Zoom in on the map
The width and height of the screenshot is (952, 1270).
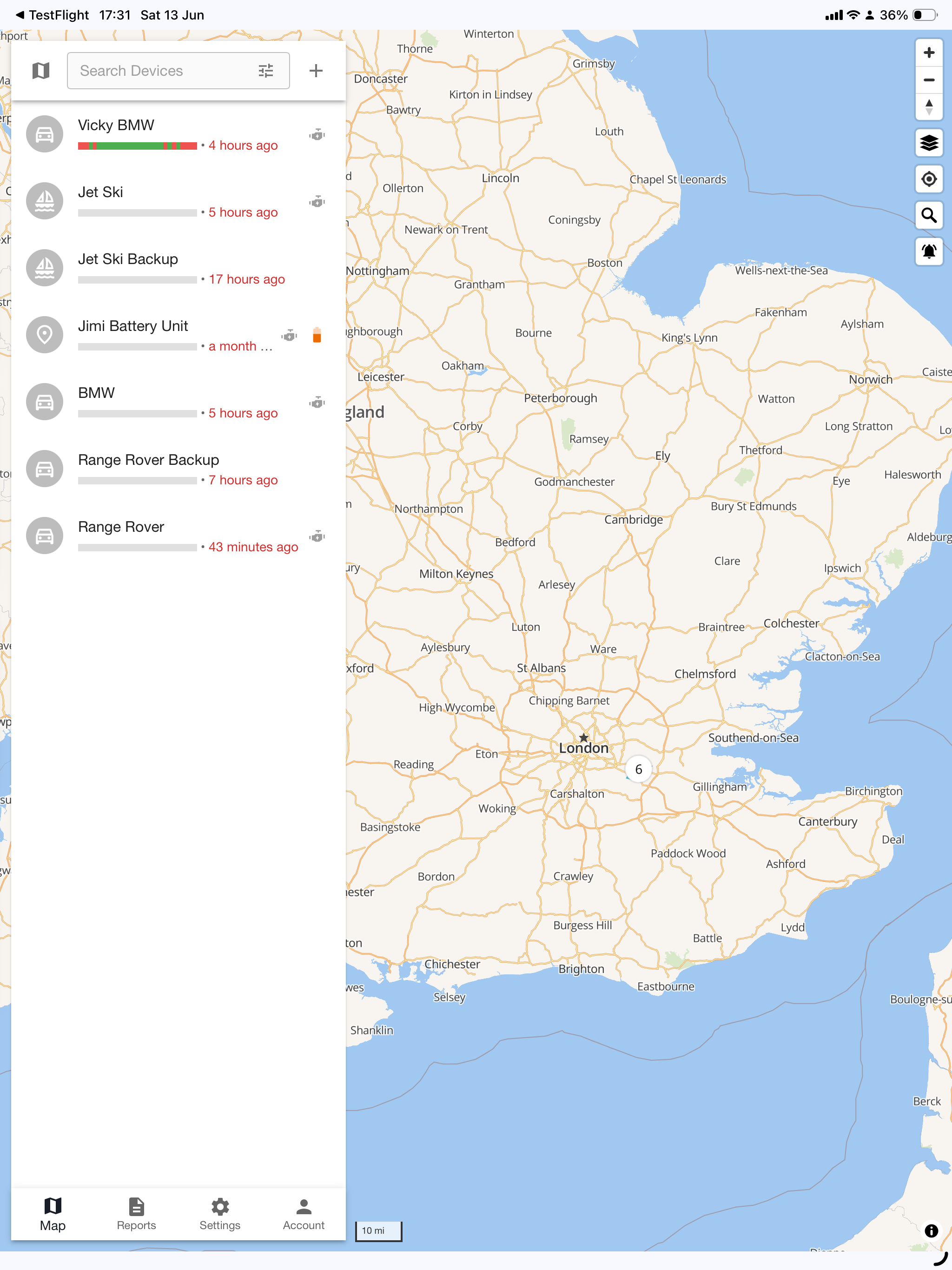[928, 53]
